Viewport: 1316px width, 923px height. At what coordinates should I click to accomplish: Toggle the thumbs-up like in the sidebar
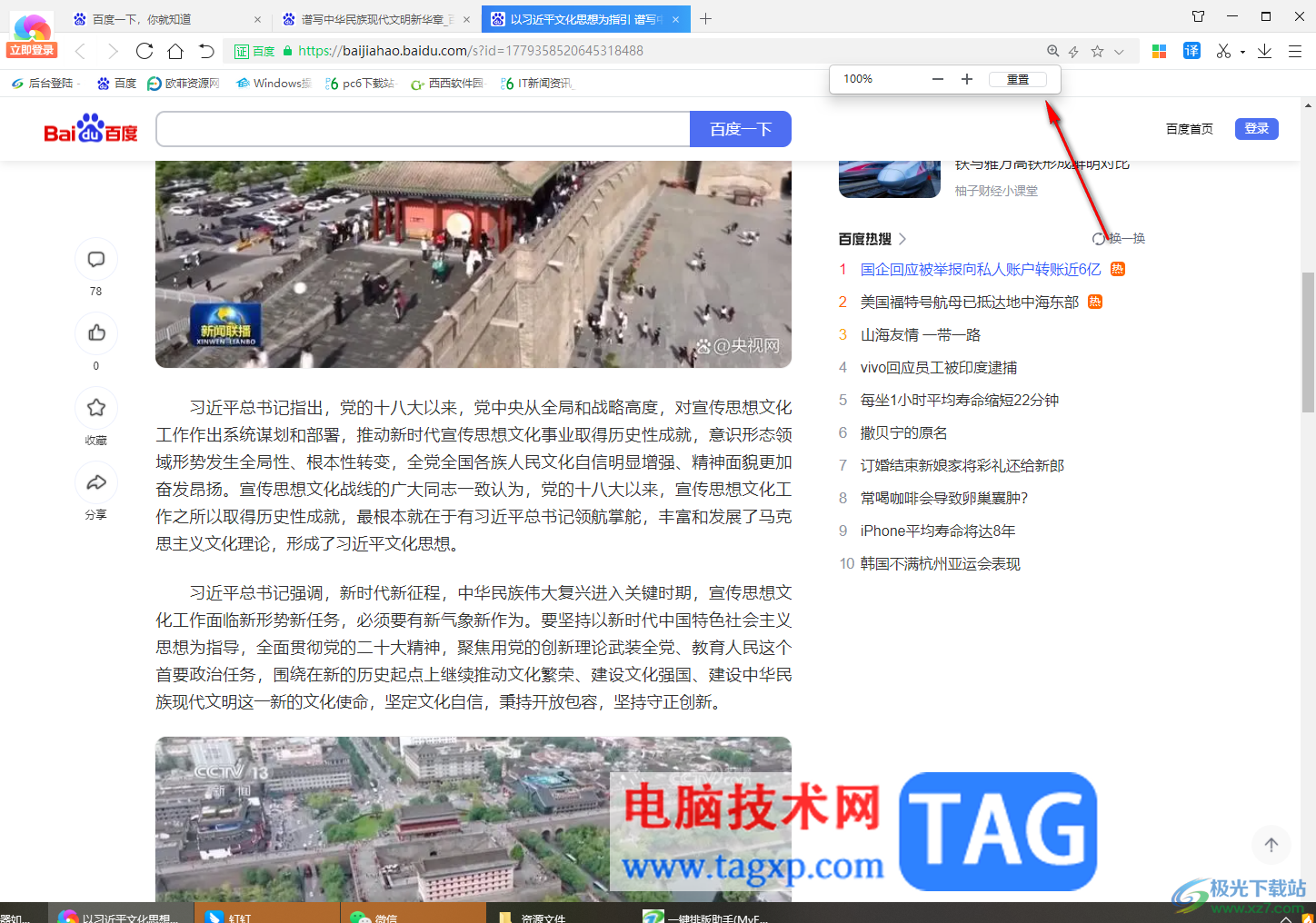pyautogui.click(x=96, y=332)
